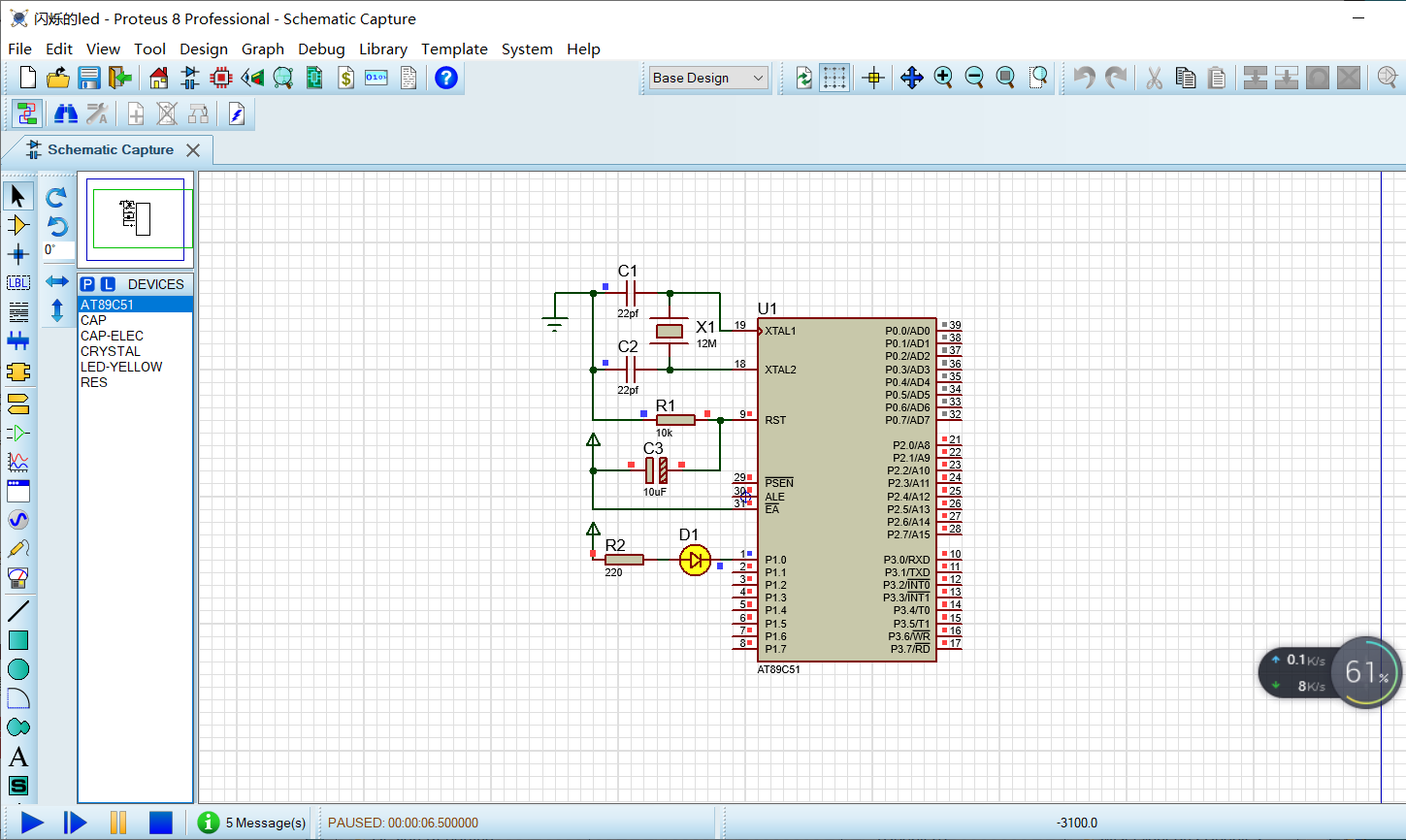
Task: Play the simulation
Action: click(32, 823)
